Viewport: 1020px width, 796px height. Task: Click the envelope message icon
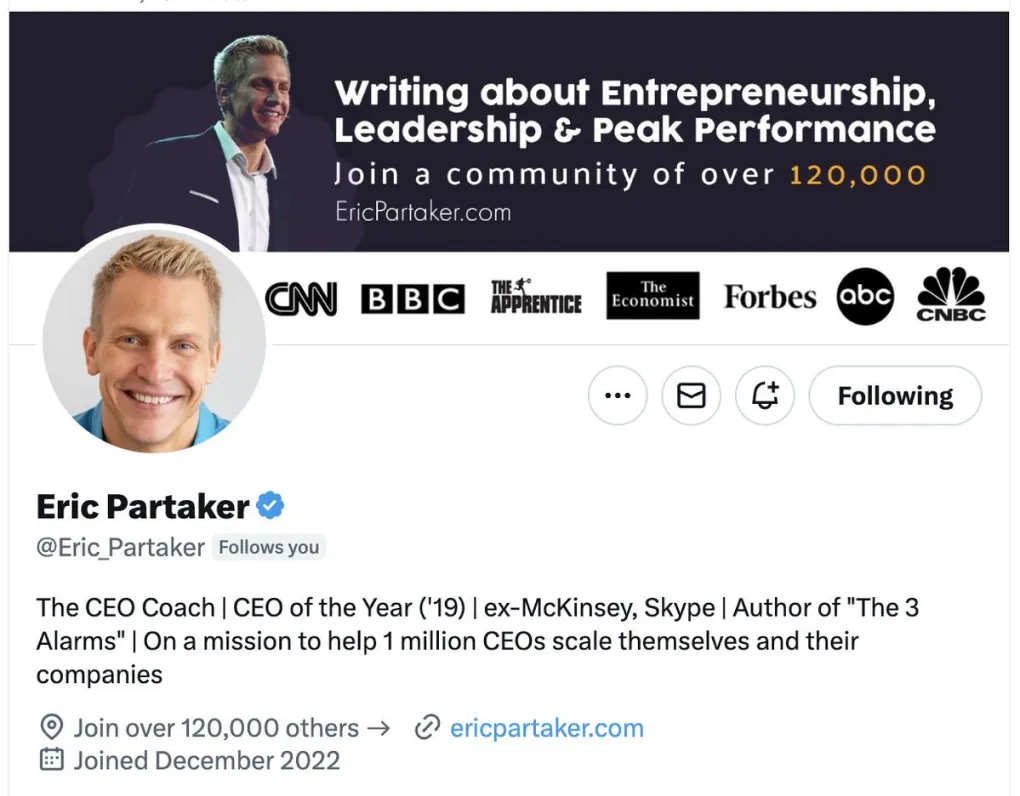click(x=691, y=395)
